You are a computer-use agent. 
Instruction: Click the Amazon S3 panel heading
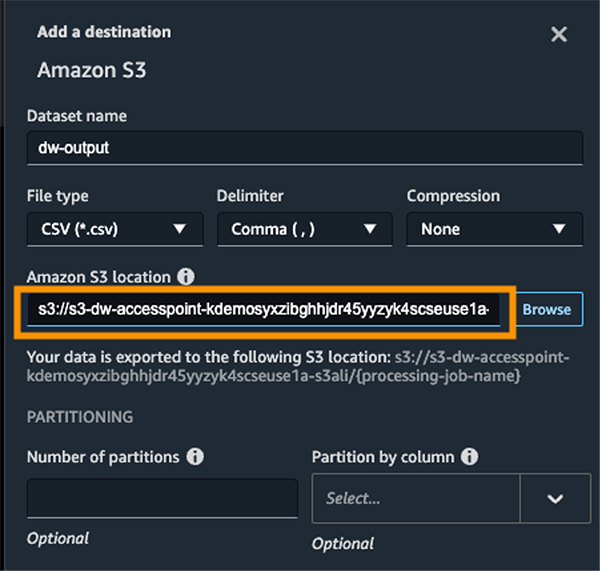[x=92, y=71]
